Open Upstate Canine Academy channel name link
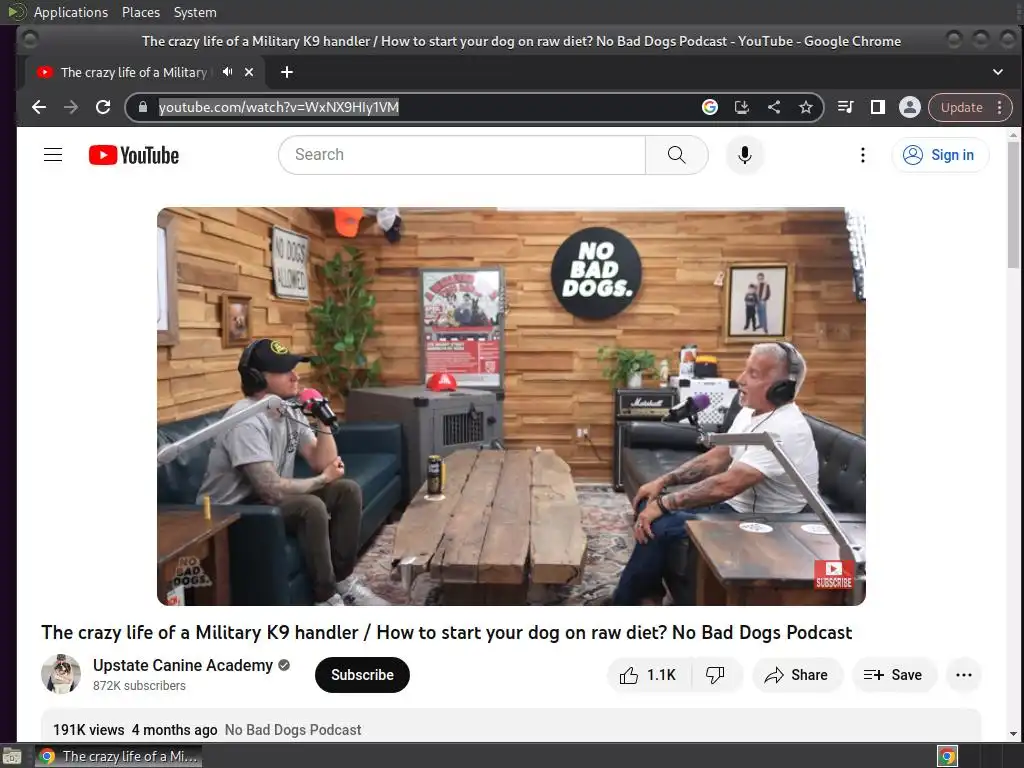Viewport: 1024px width, 768px height. coord(183,665)
